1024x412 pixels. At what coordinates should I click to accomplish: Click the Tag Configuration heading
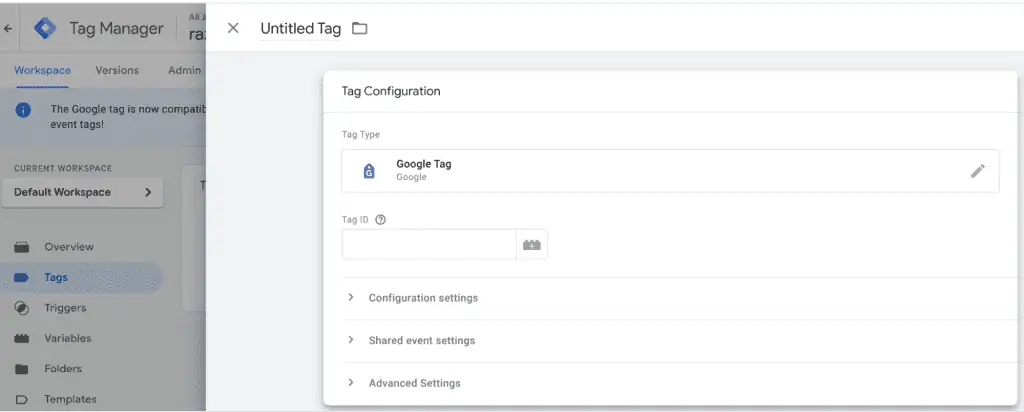pyautogui.click(x=391, y=91)
